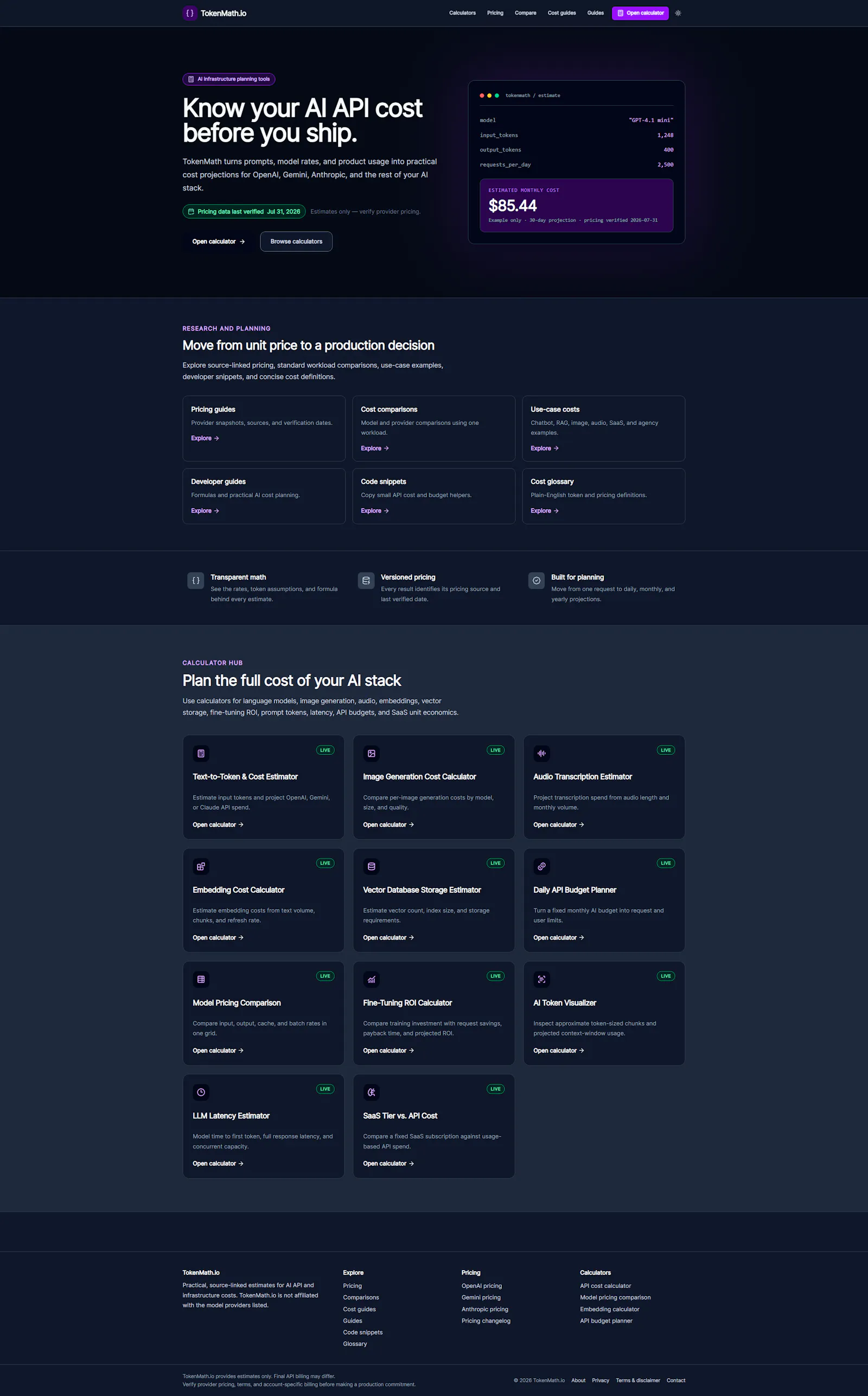Explore the Code snippets card
868x1396 pixels.
point(375,511)
